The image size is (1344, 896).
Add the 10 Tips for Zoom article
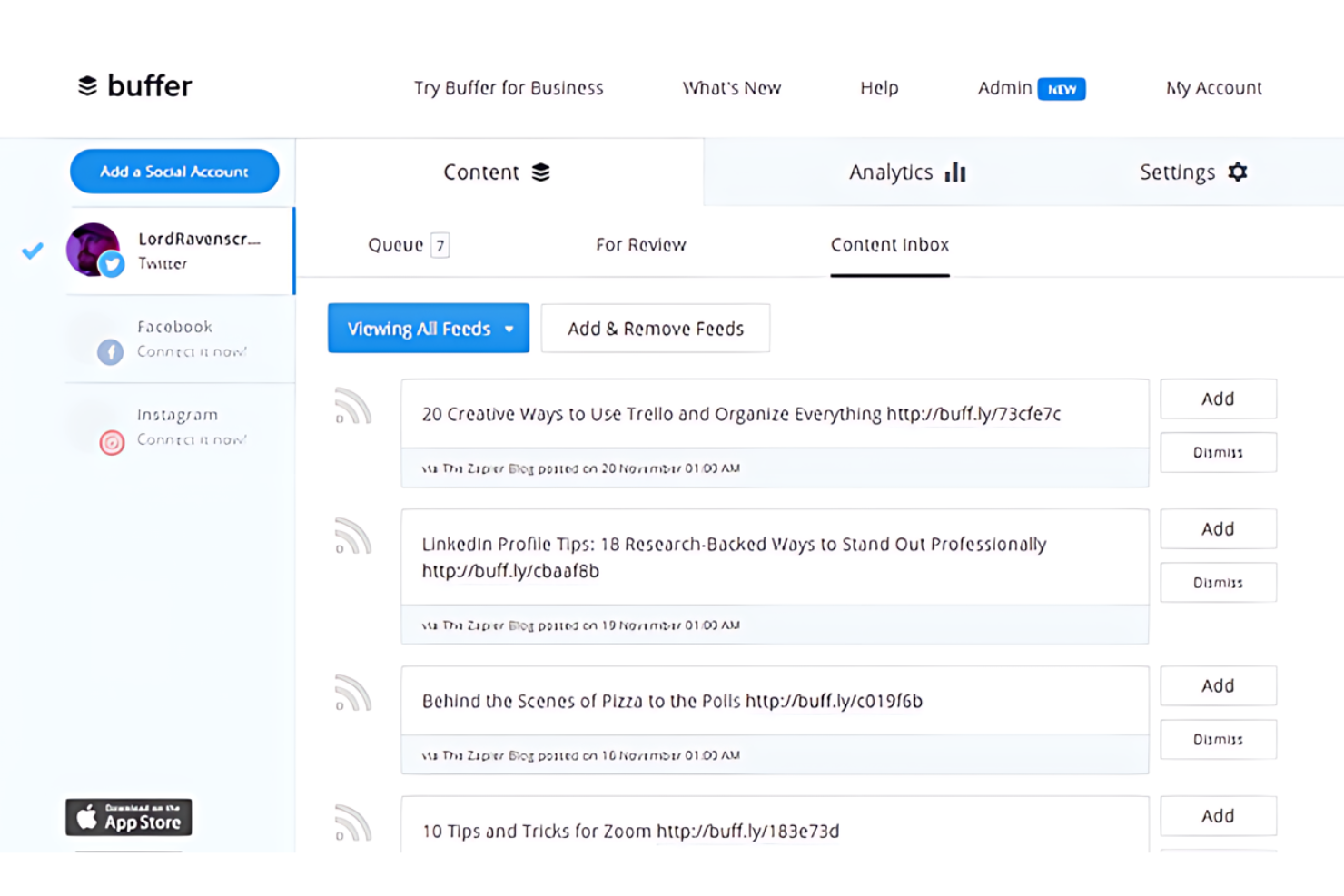pyautogui.click(x=1219, y=815)
